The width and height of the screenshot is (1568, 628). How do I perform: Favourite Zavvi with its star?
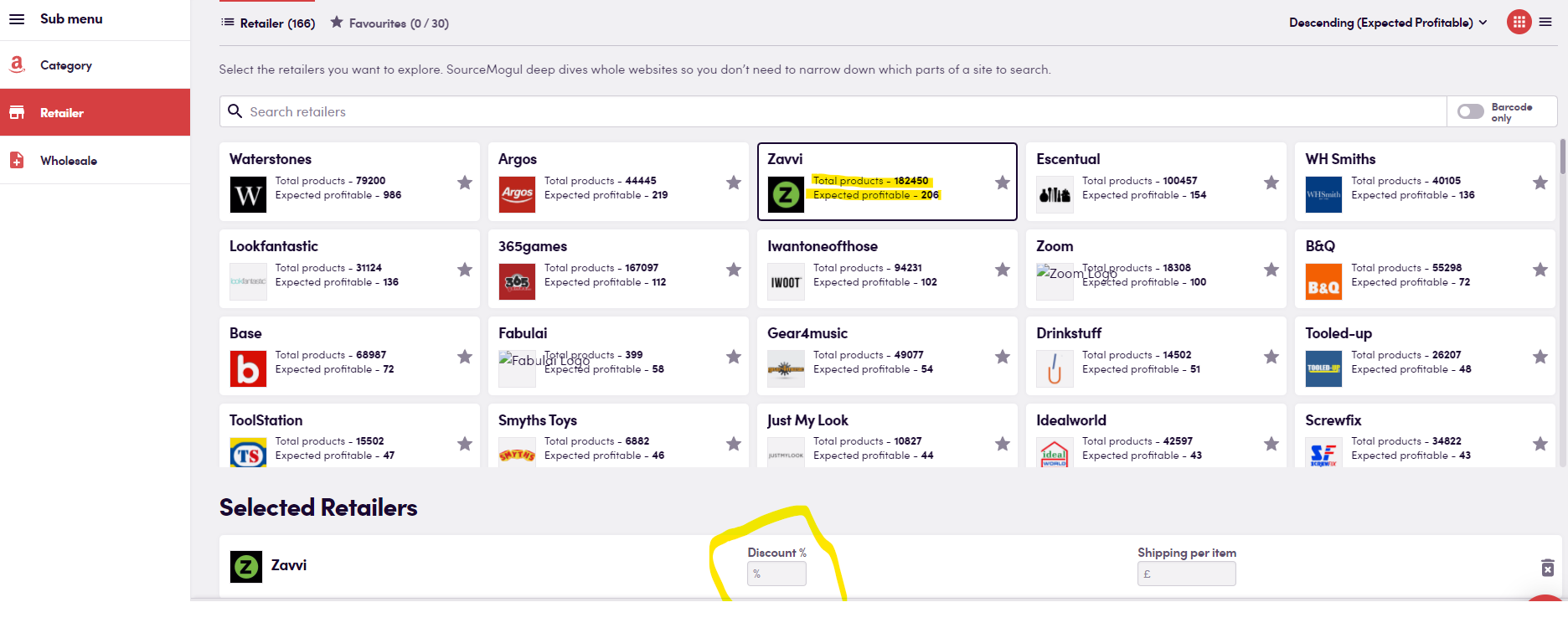[1003, 183]
